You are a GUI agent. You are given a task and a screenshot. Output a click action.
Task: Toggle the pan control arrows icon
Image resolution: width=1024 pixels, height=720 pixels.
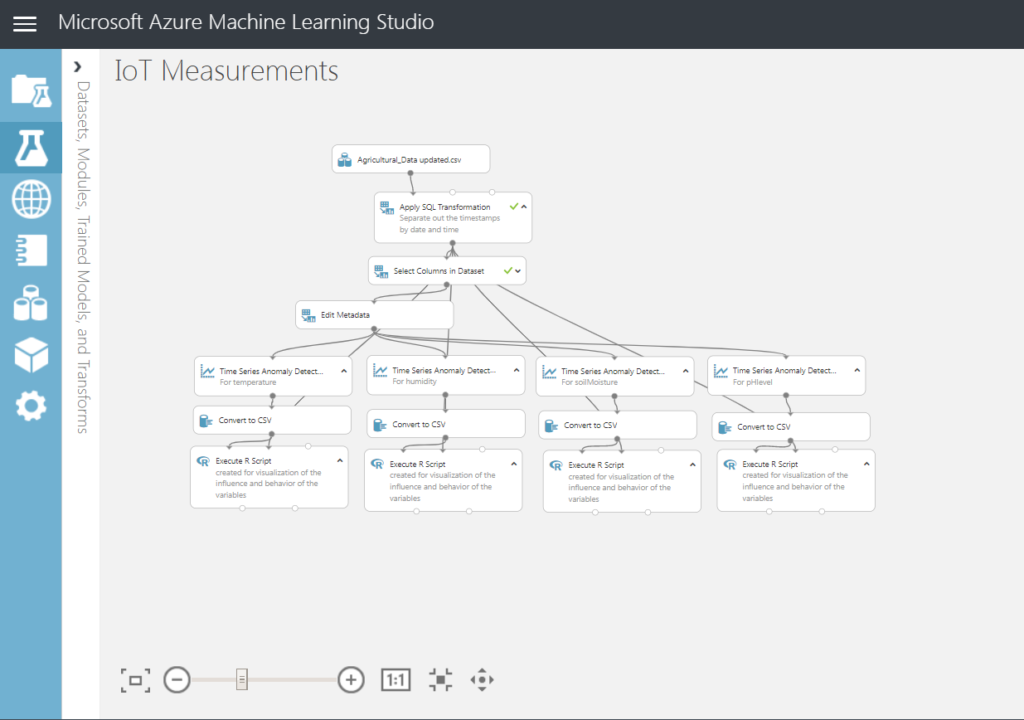[482, 680]
